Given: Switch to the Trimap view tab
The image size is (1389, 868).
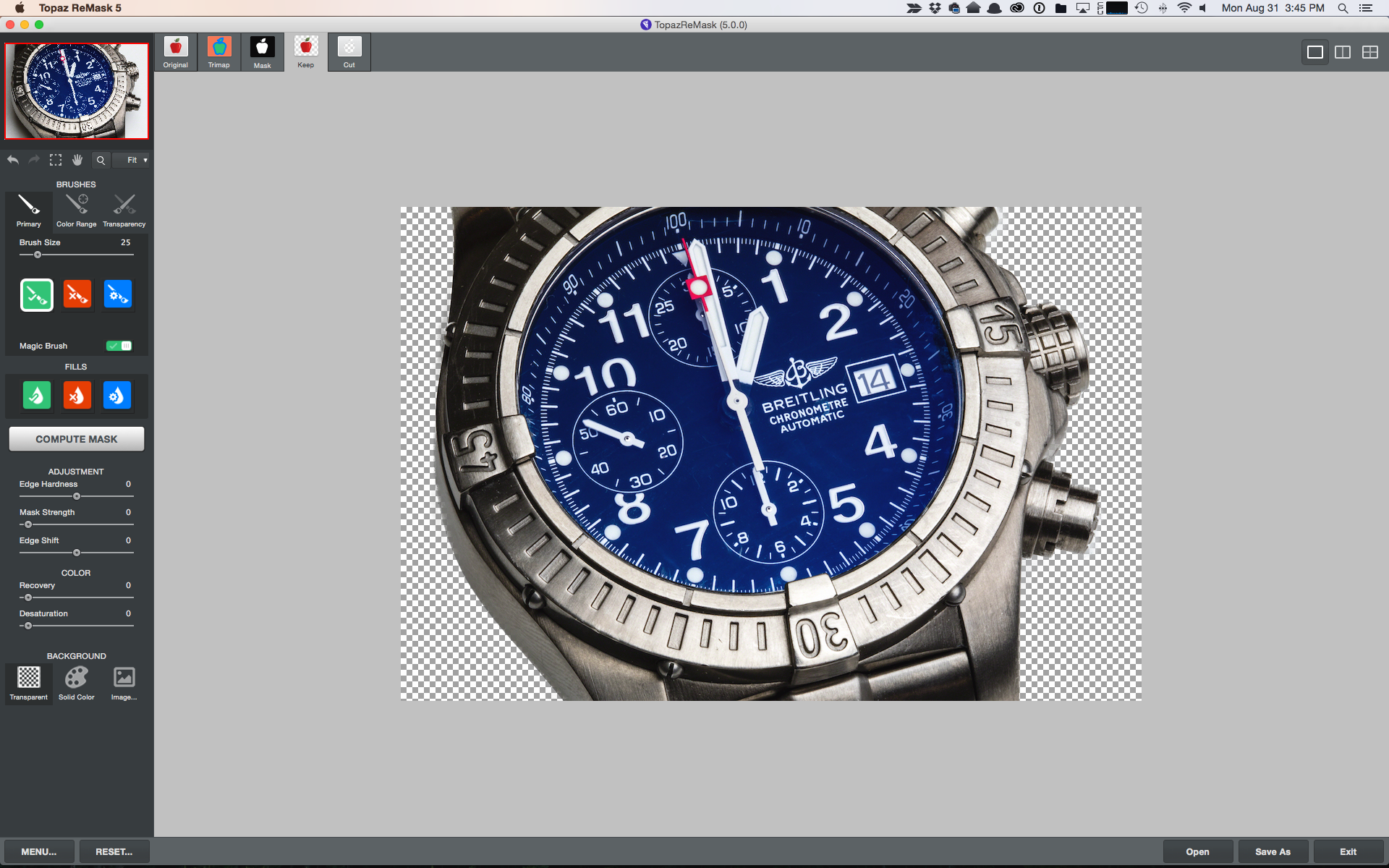Looking at the screenshot, I should click(x=219, y=52).
